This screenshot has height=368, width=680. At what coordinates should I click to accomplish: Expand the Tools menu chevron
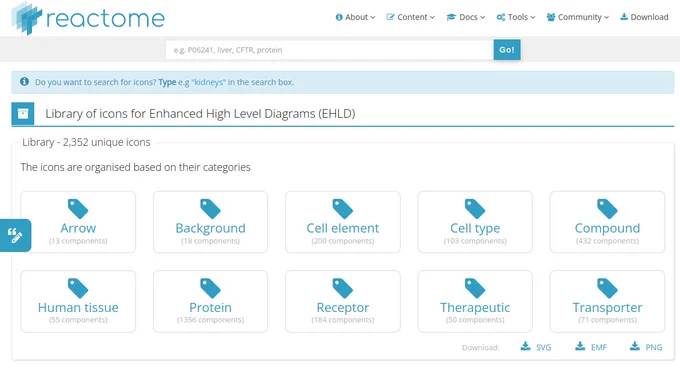click(533, 18)
